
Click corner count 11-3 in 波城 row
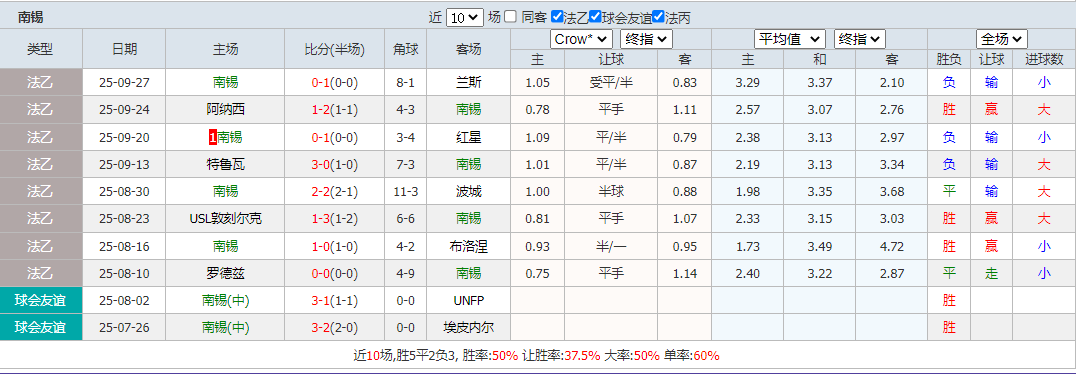(x=406, y=192)
